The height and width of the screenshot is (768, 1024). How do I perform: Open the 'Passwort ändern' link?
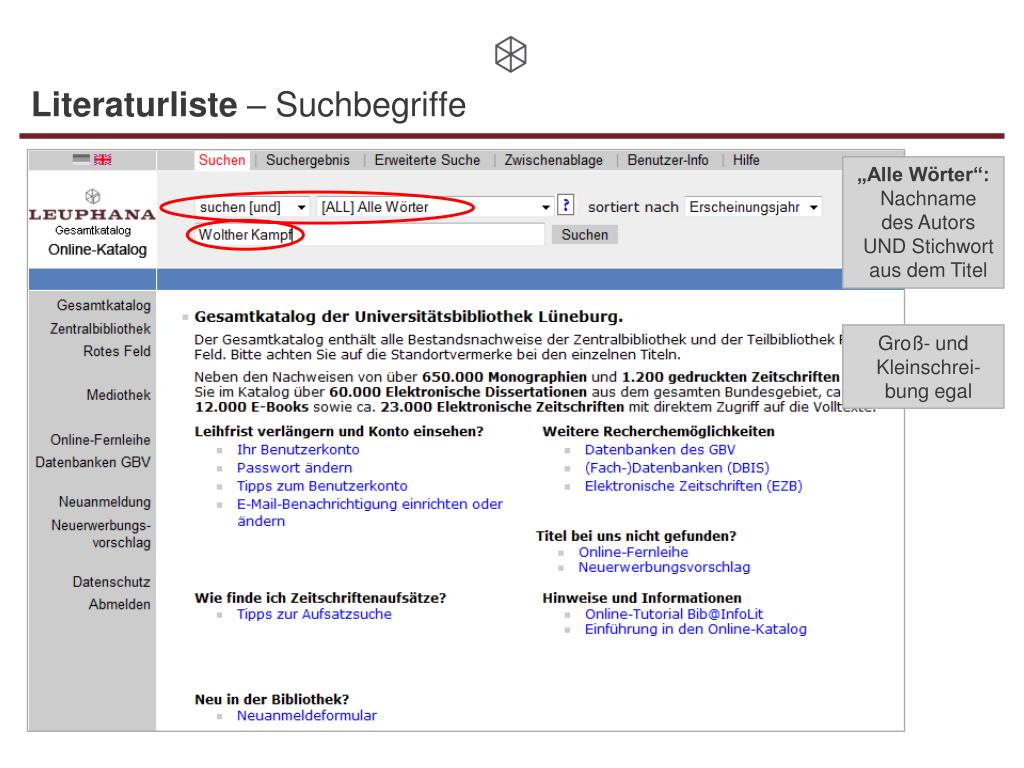[x=294, y=468]
